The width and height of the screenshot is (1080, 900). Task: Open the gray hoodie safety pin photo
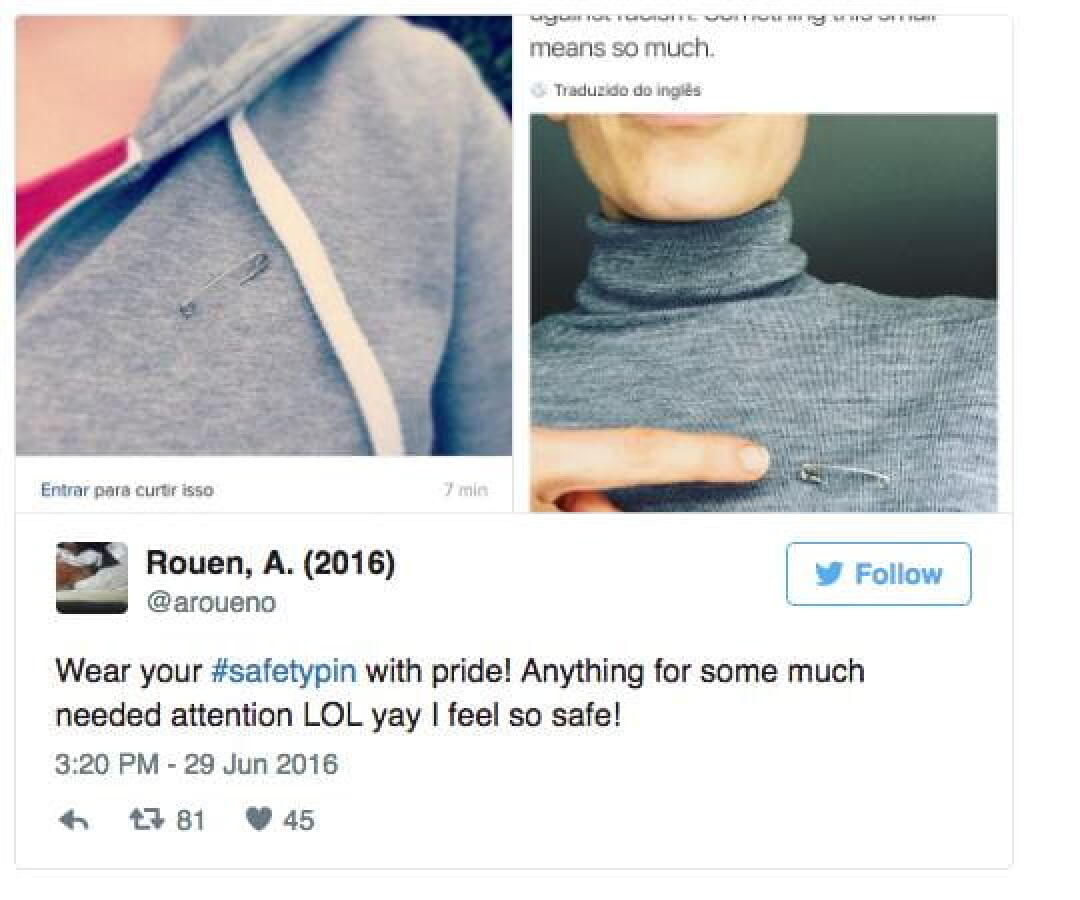tap(264, 236)
